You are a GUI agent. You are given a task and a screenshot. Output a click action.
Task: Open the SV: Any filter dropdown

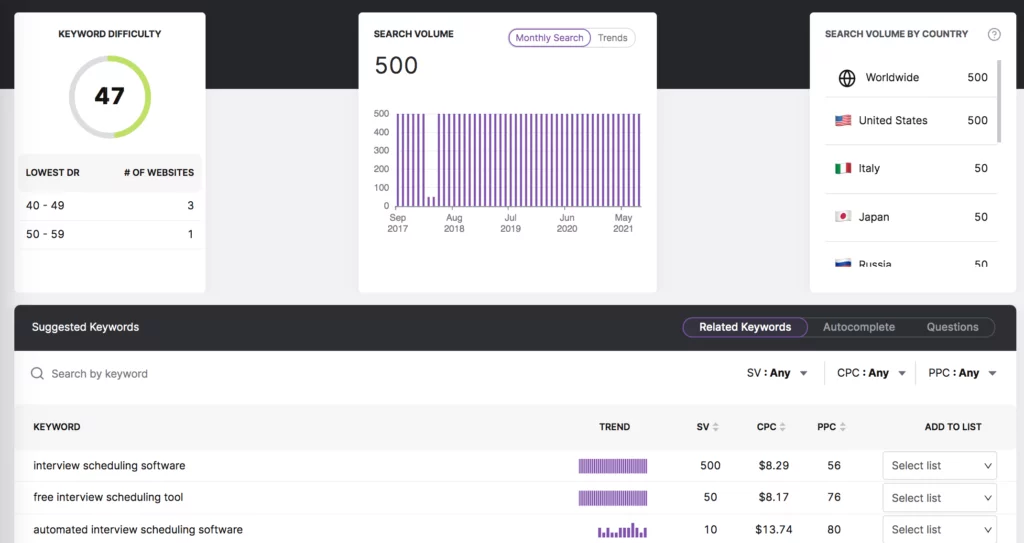tap(777, 373)
